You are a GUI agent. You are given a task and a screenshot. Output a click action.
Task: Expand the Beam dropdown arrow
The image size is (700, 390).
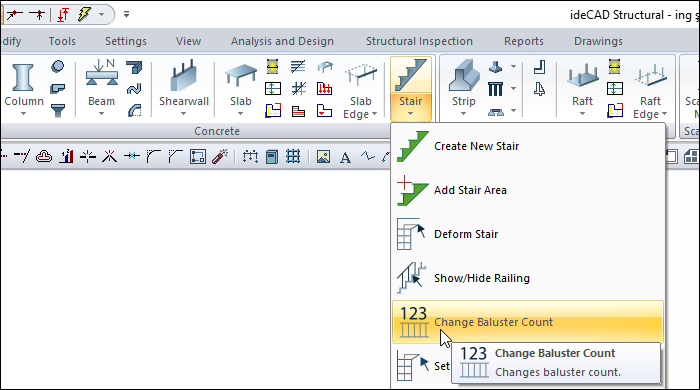101,114
